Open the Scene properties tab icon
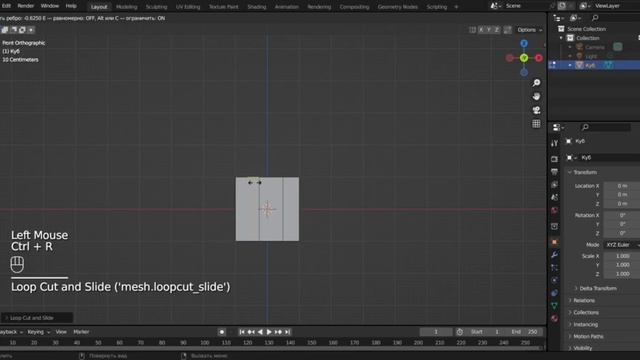The height and width of the screenshot is (360, 640). coord(554,198)
